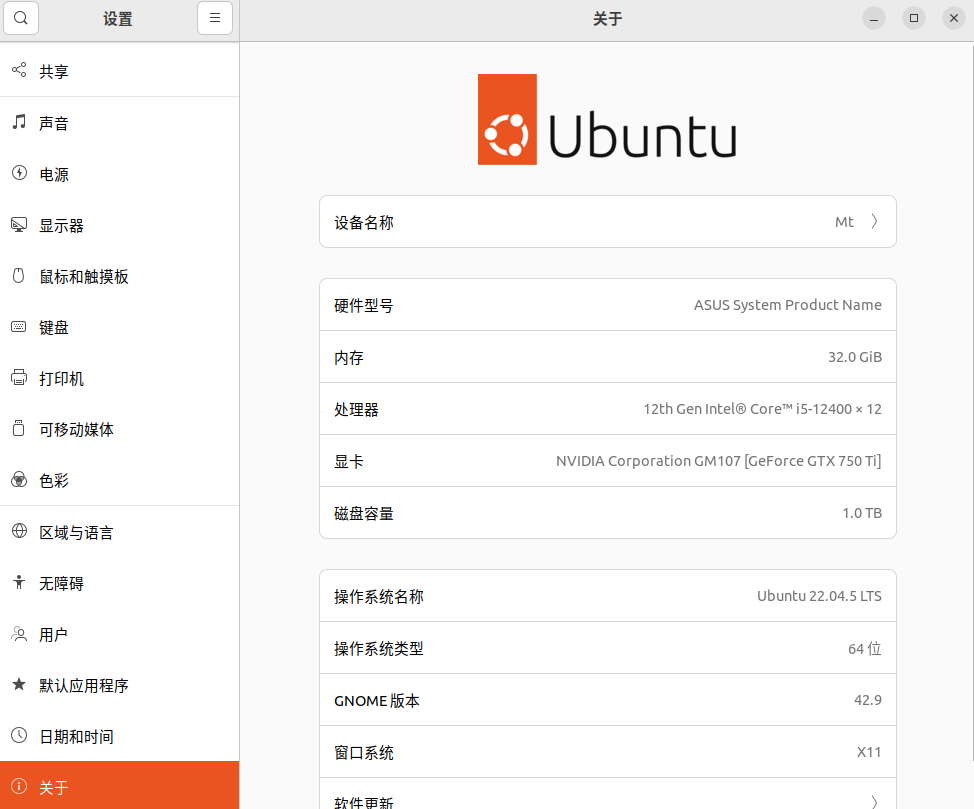Click the 显示器 (Displays) sidebar icon
Viewport: 974px width, 809px height.
tap(20, 225)
